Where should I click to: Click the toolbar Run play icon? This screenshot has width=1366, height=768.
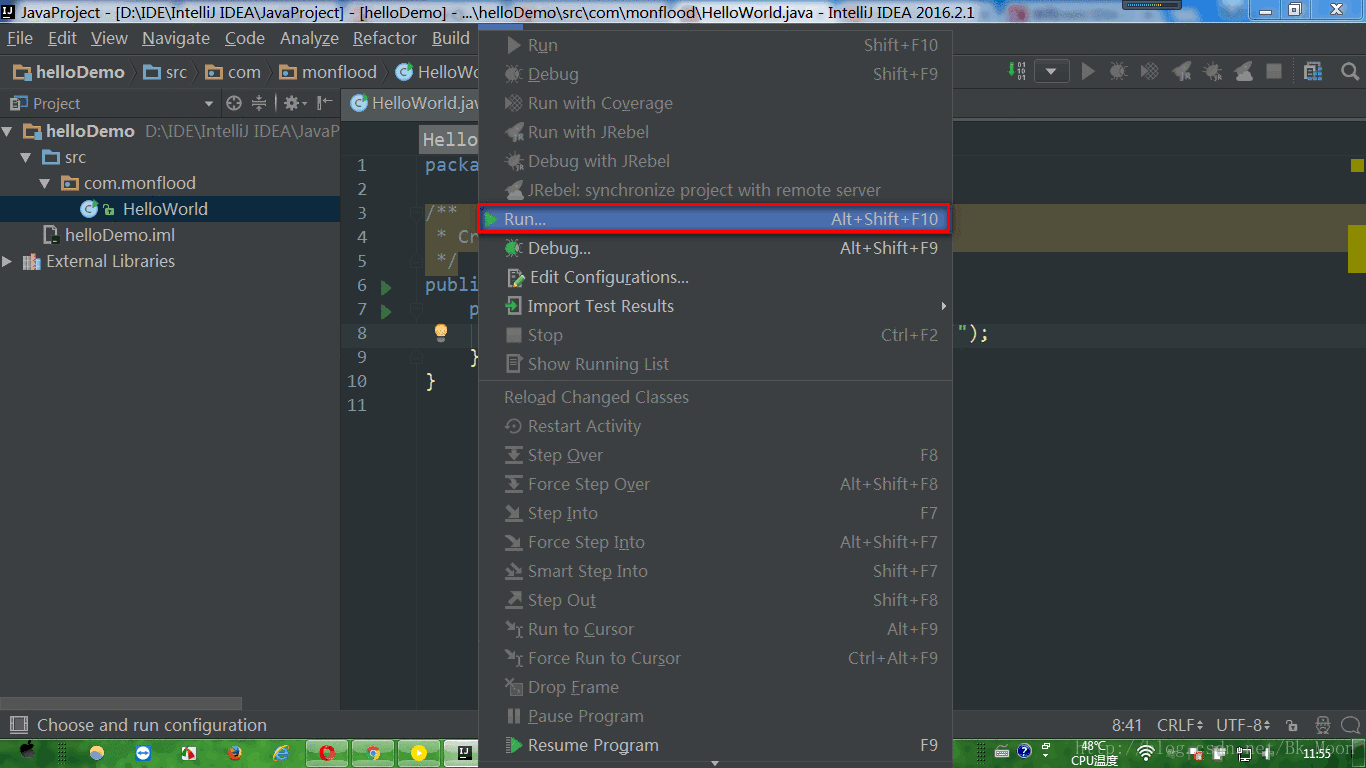(x=1089, y=71)
